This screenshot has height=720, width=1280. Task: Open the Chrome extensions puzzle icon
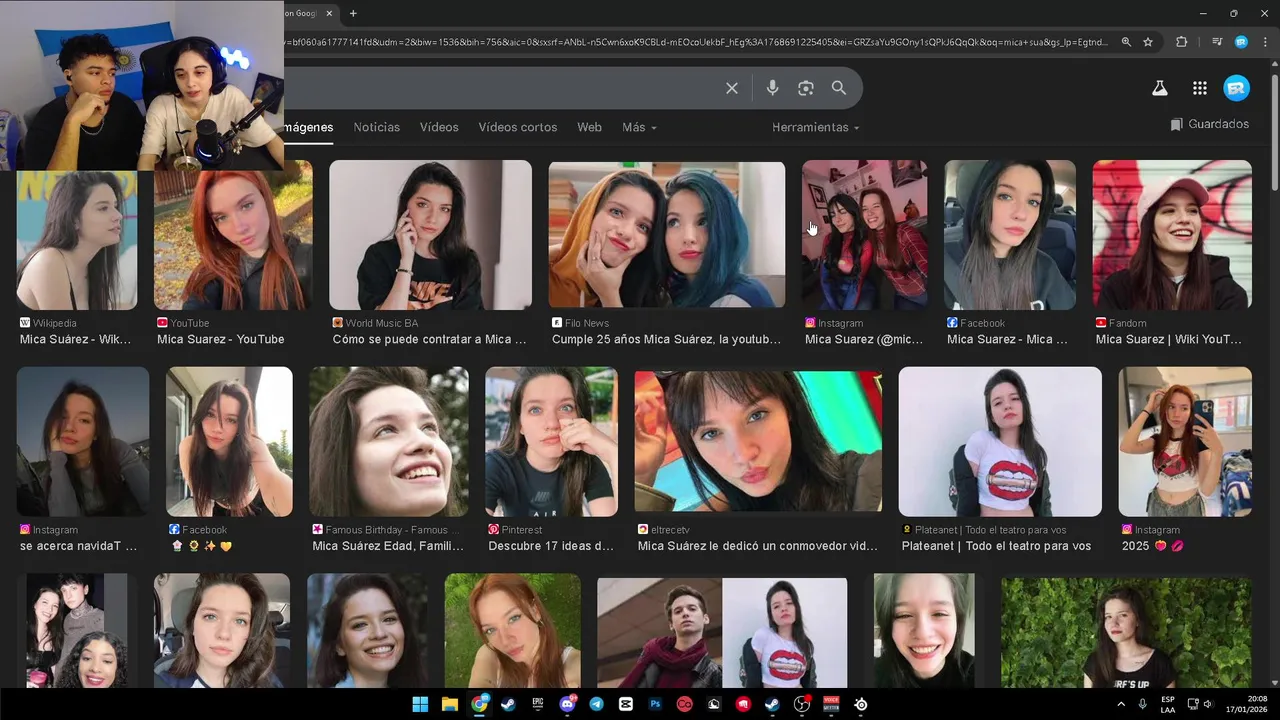click(1182, 42)
